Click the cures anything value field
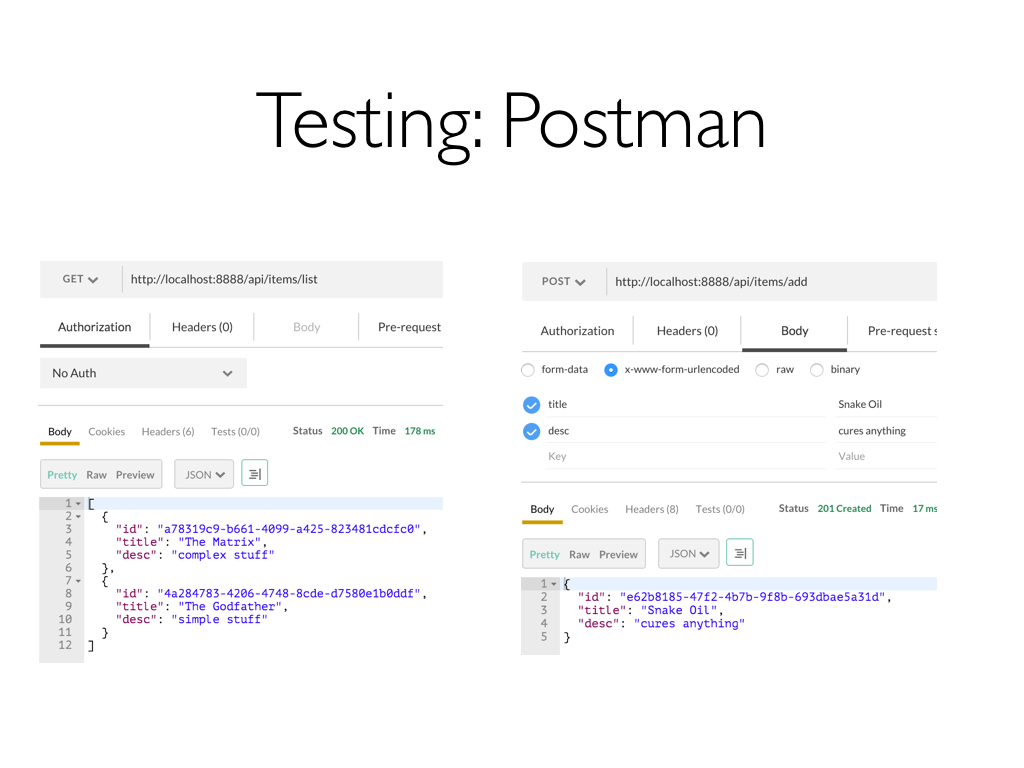Viewport: 1024px width, 768px height. click(x=886, y=431)
